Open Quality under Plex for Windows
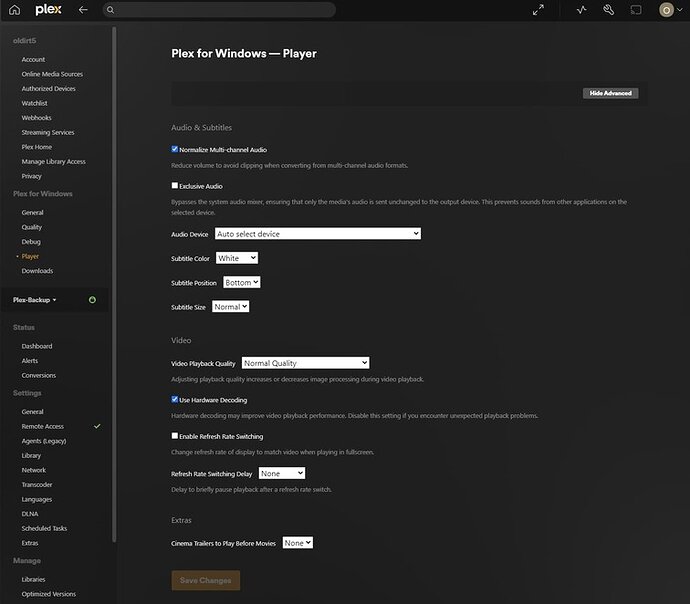This screenshot has height=604, width=690. [x=32, y=227]
